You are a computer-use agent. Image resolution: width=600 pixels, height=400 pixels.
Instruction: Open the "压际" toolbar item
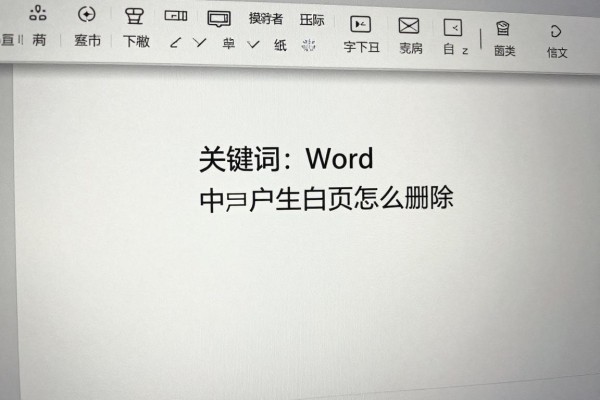(x=312, y=20)
